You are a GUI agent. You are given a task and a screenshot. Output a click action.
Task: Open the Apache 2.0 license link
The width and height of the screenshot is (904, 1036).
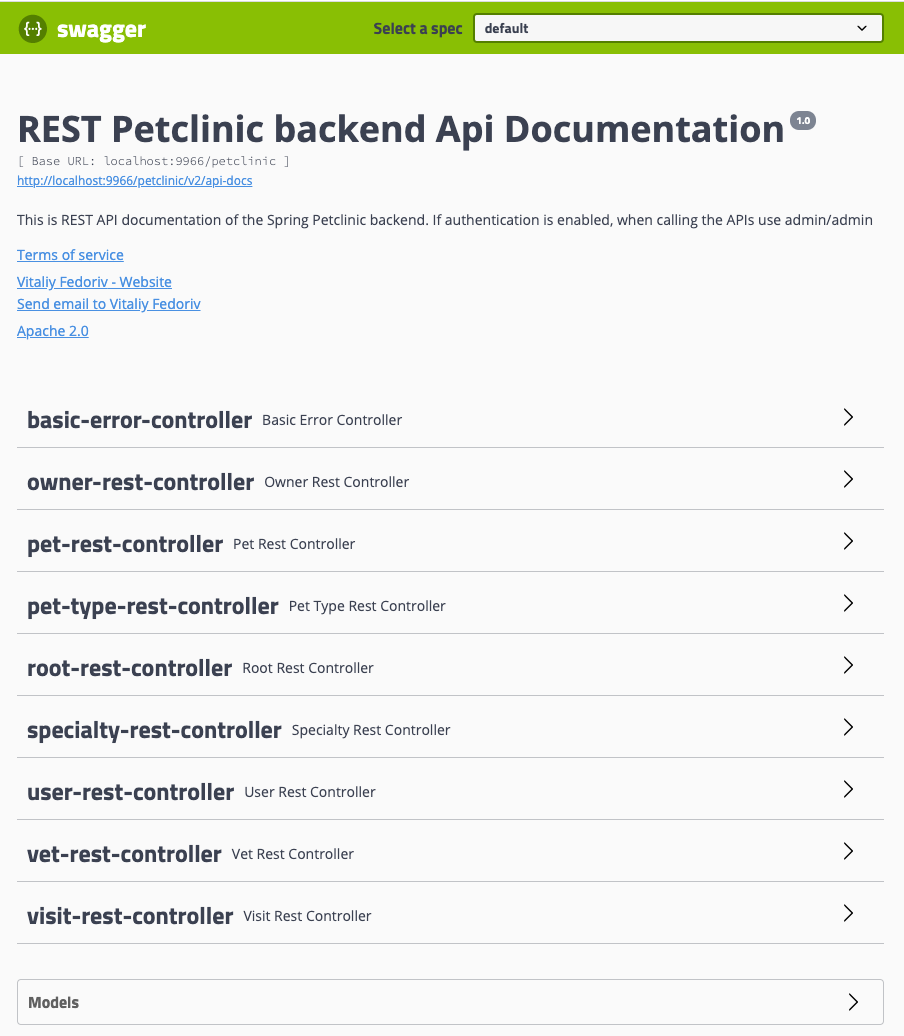[53, 331]
